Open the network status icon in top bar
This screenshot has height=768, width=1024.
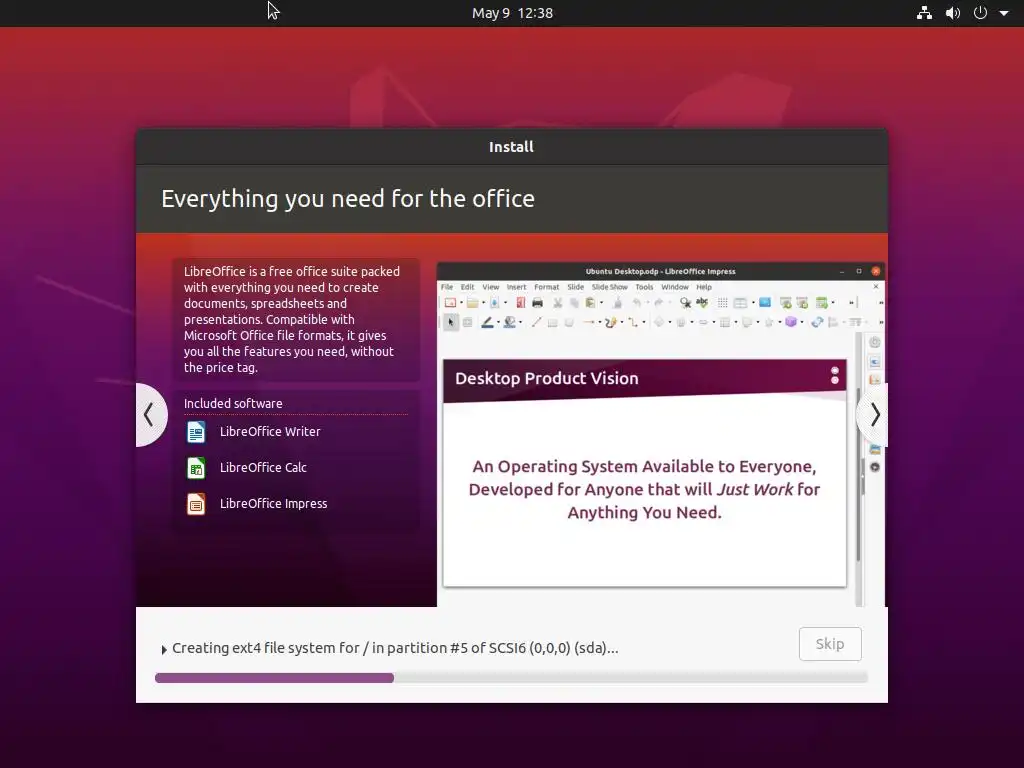[924, 13]
